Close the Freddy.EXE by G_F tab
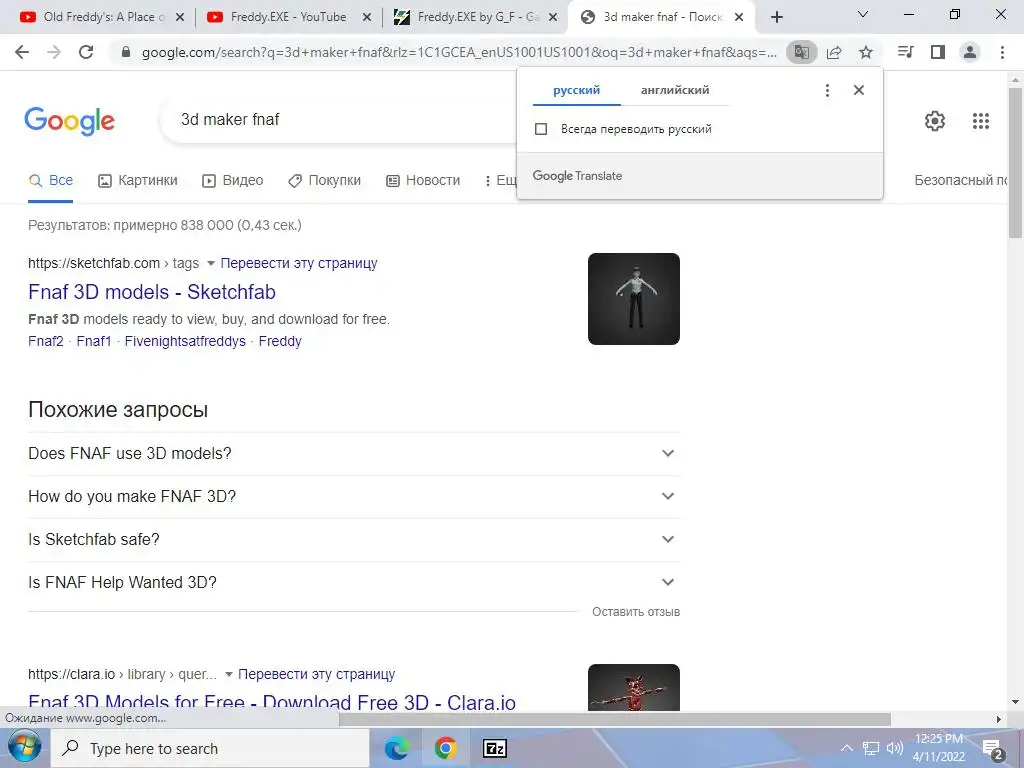Image resolution: width=1024 pixels, height=768 pixels. point(553,17)
